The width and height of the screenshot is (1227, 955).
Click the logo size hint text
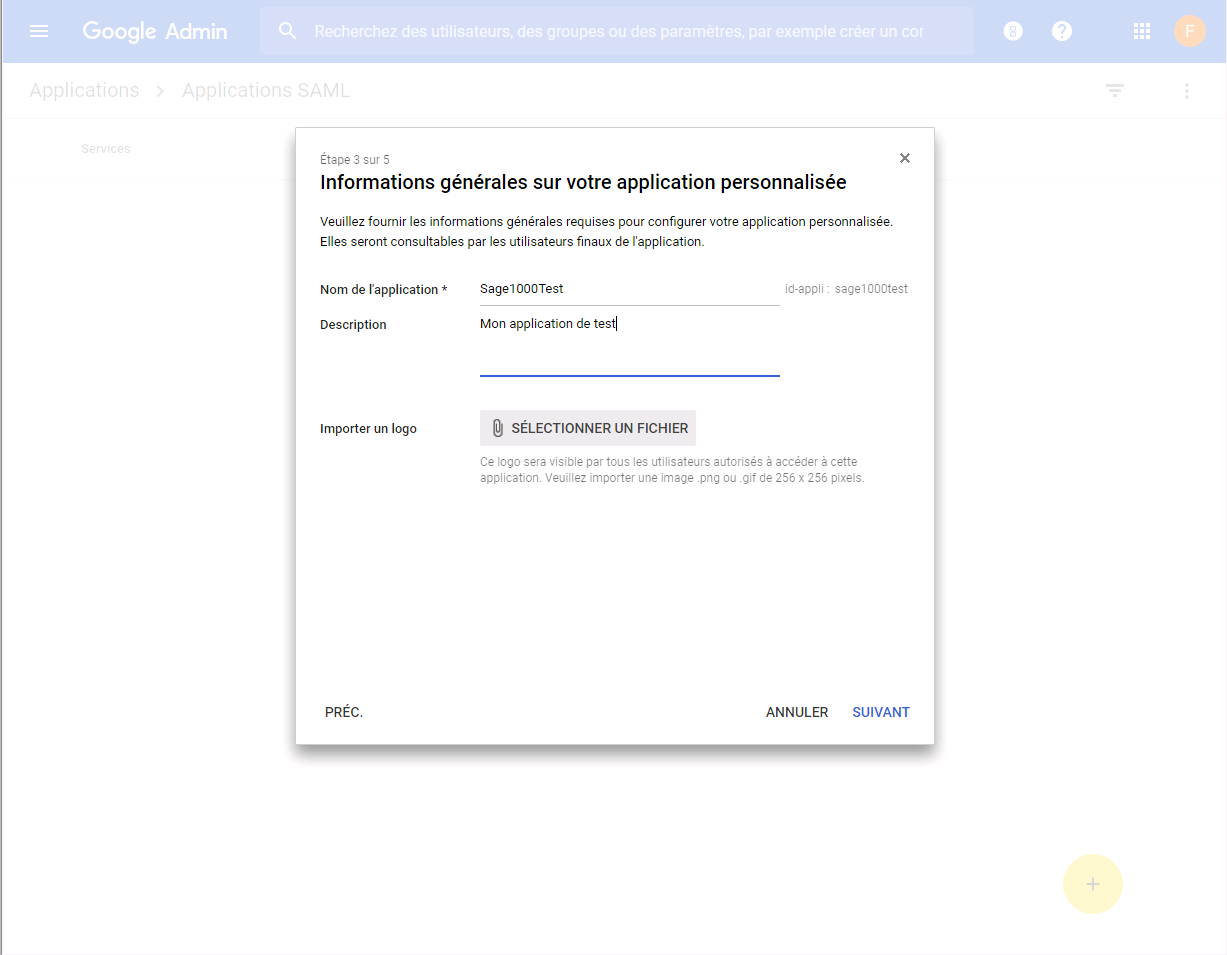[x=672, y=470]
